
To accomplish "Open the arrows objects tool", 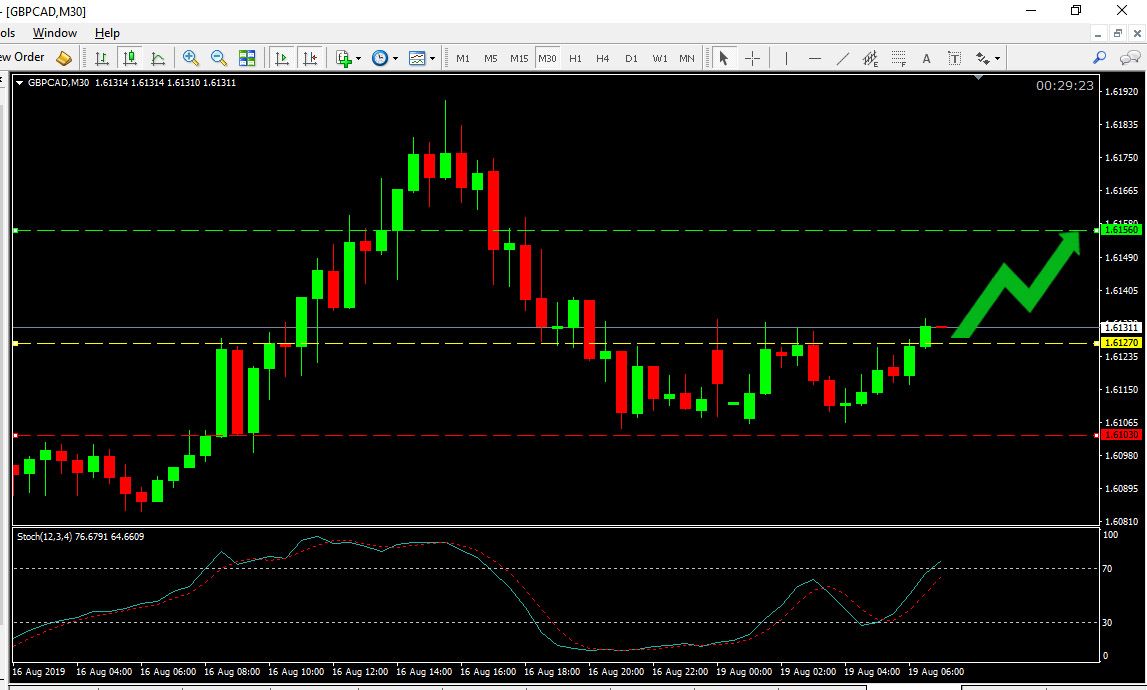I will [983, 58].
